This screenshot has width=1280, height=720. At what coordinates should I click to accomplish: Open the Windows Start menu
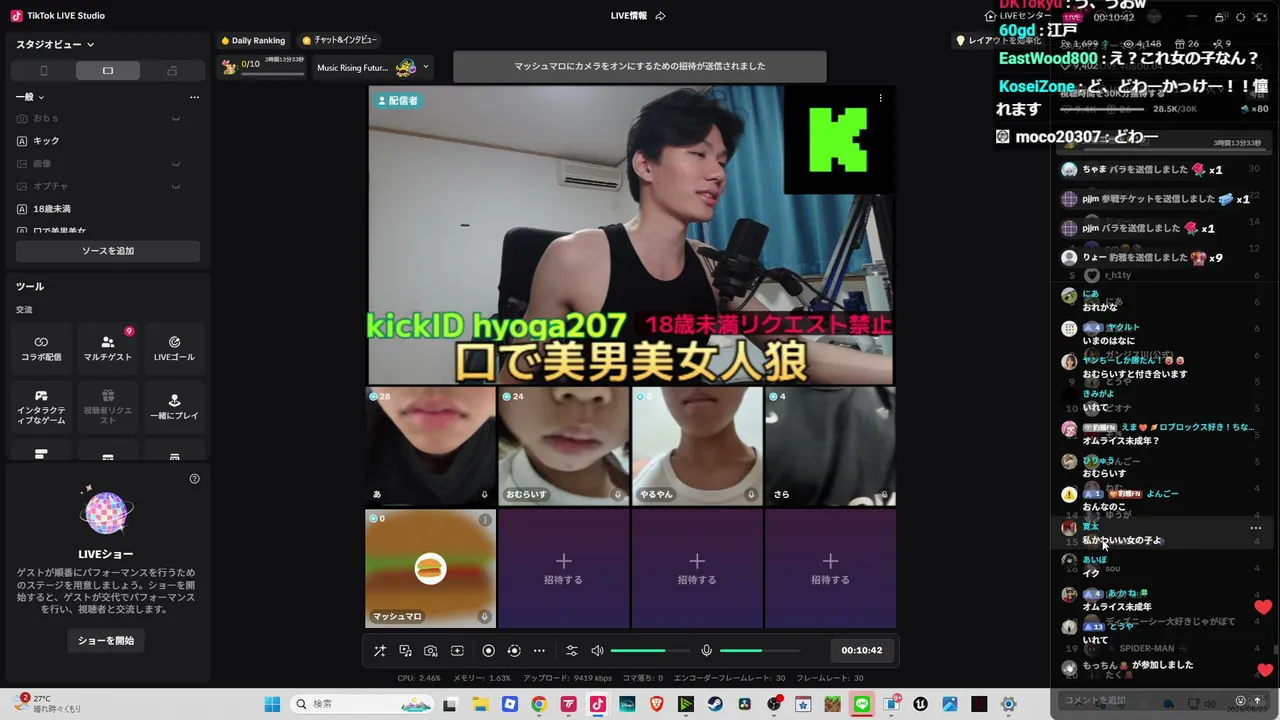pyautogui.click(x=272, y=704)
